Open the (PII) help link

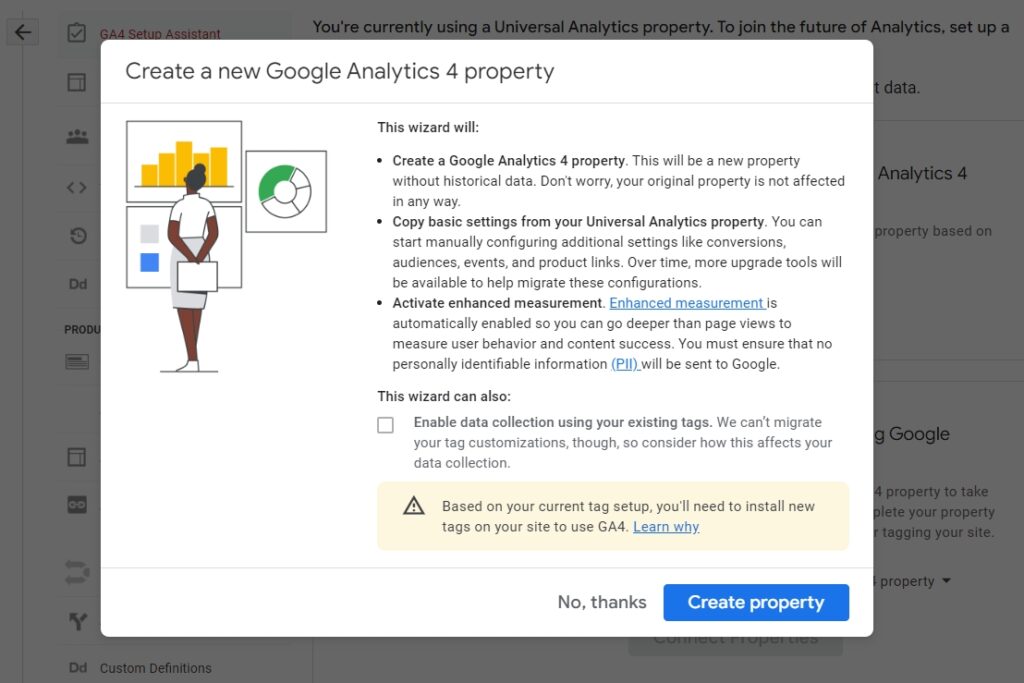pyautogui.click(x=625, y=364)
